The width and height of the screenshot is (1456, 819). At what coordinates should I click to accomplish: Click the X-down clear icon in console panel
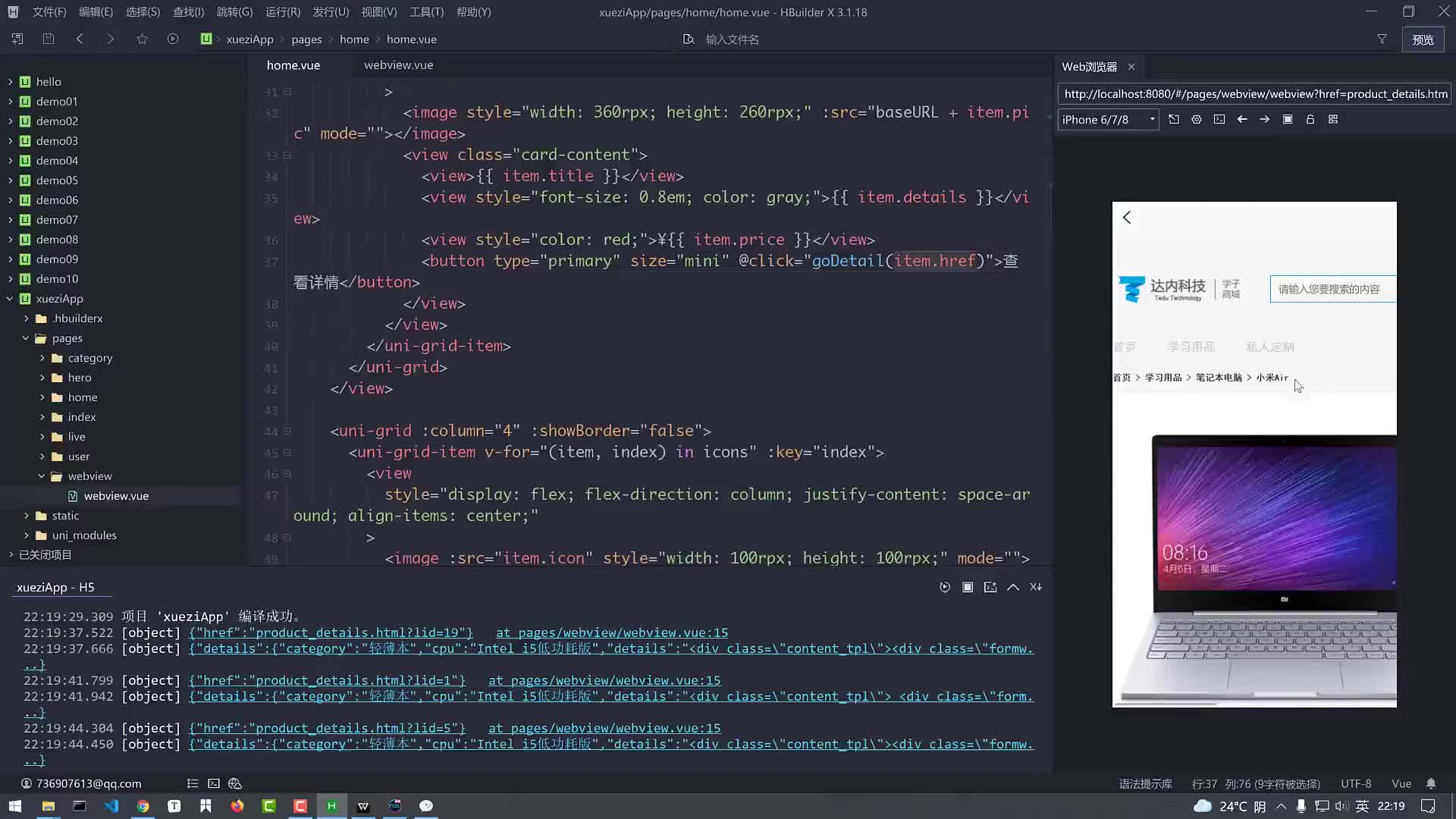click(1036, 587)
